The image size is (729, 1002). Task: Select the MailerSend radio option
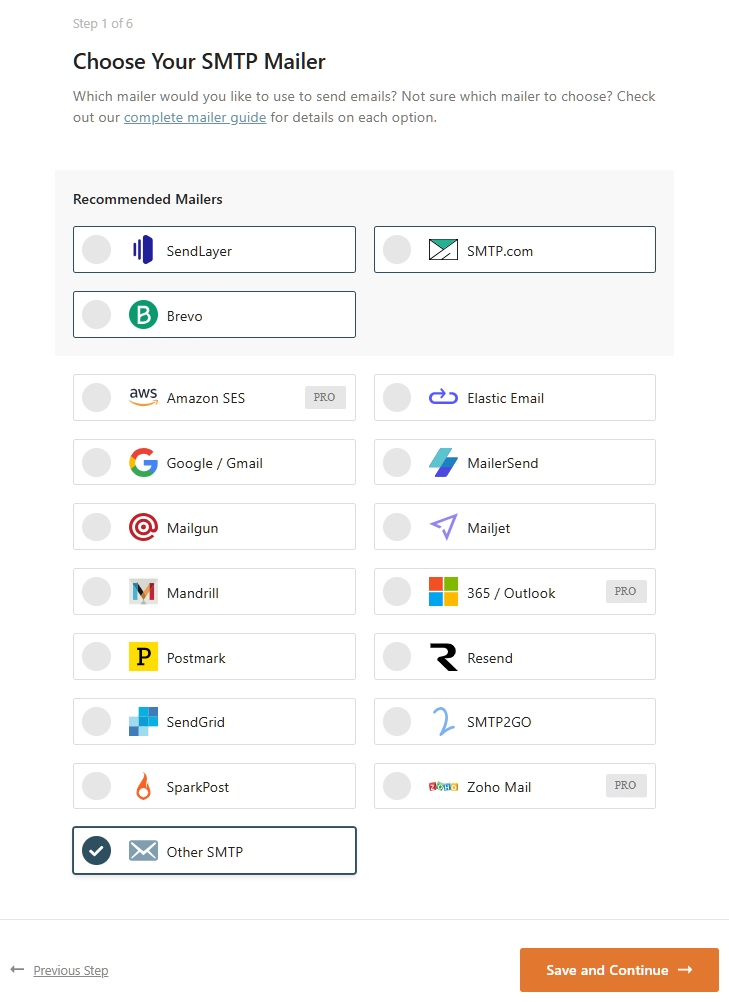pyautogui.click(x=397, y=463)
